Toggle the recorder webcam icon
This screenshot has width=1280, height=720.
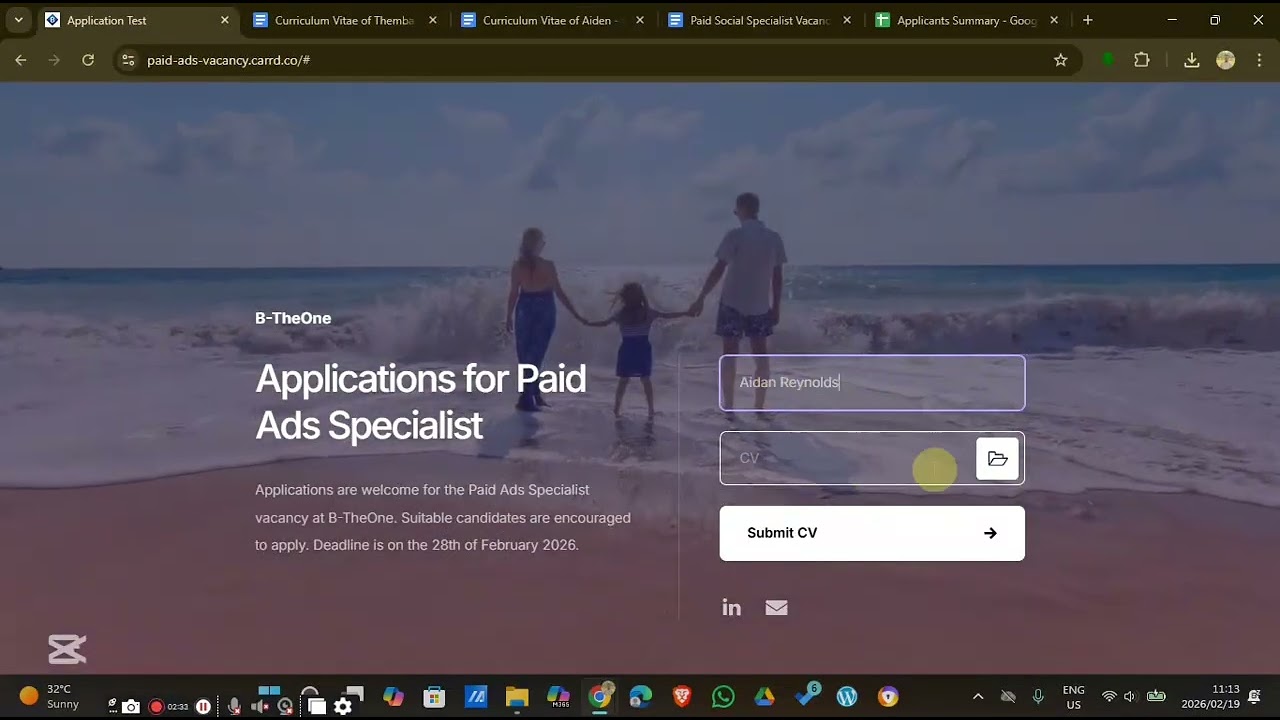pyautogui.click(x=286, y=707)
